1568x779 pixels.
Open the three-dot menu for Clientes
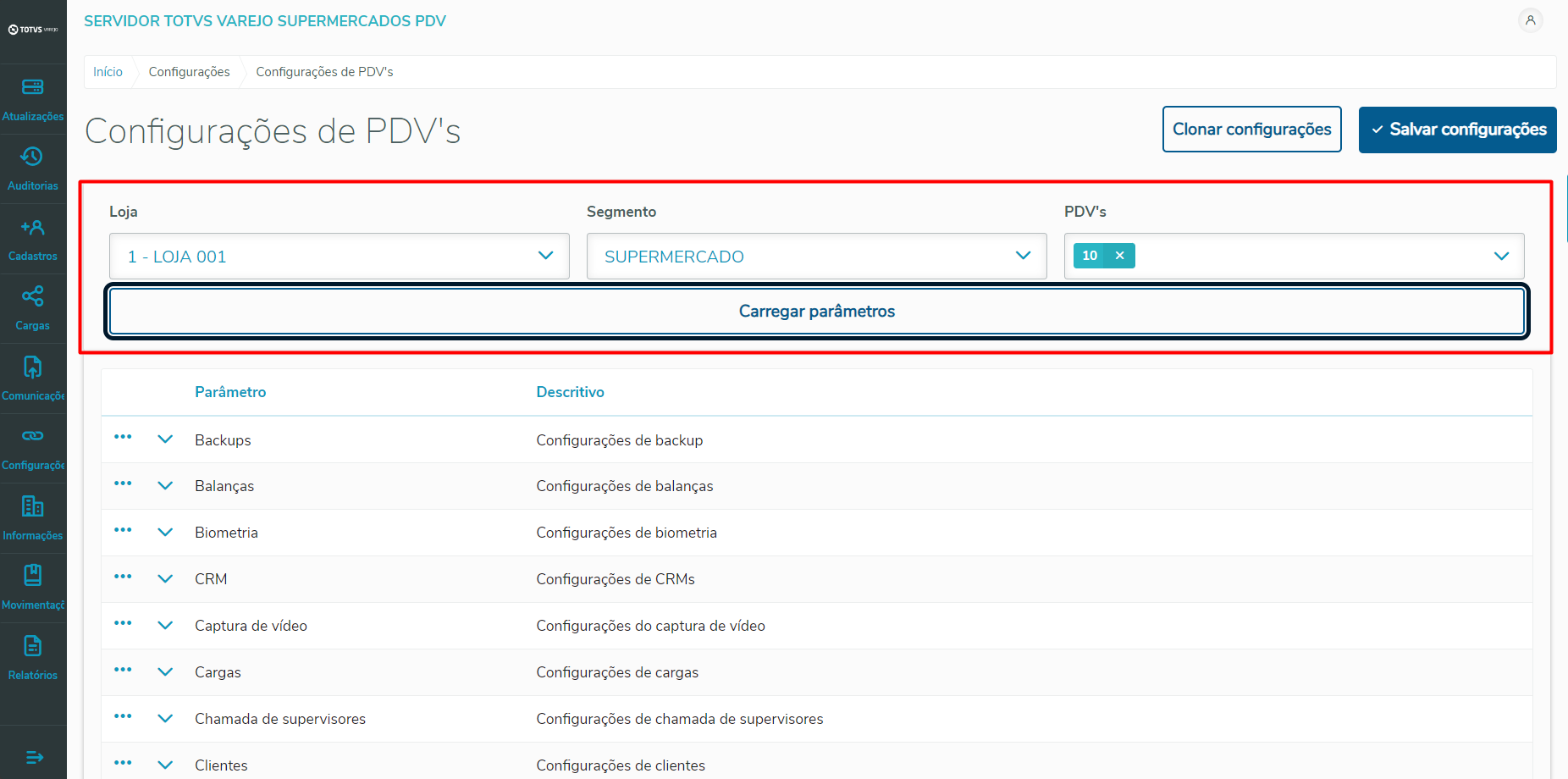coord(123,763)
